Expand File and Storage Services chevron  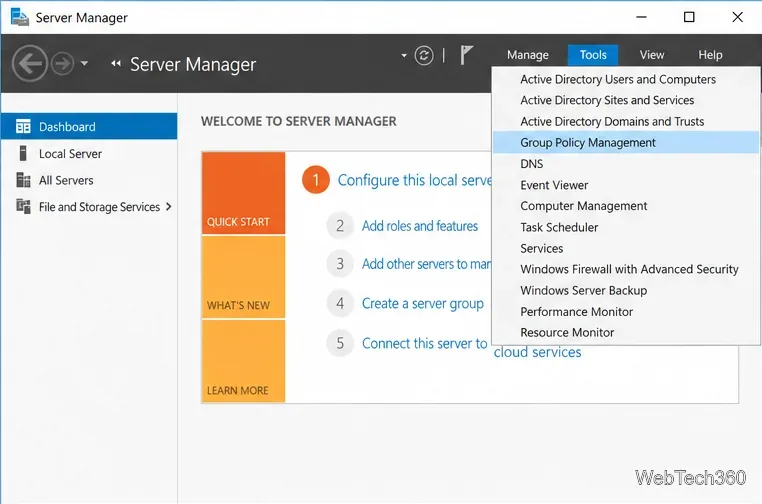point(169,207)
